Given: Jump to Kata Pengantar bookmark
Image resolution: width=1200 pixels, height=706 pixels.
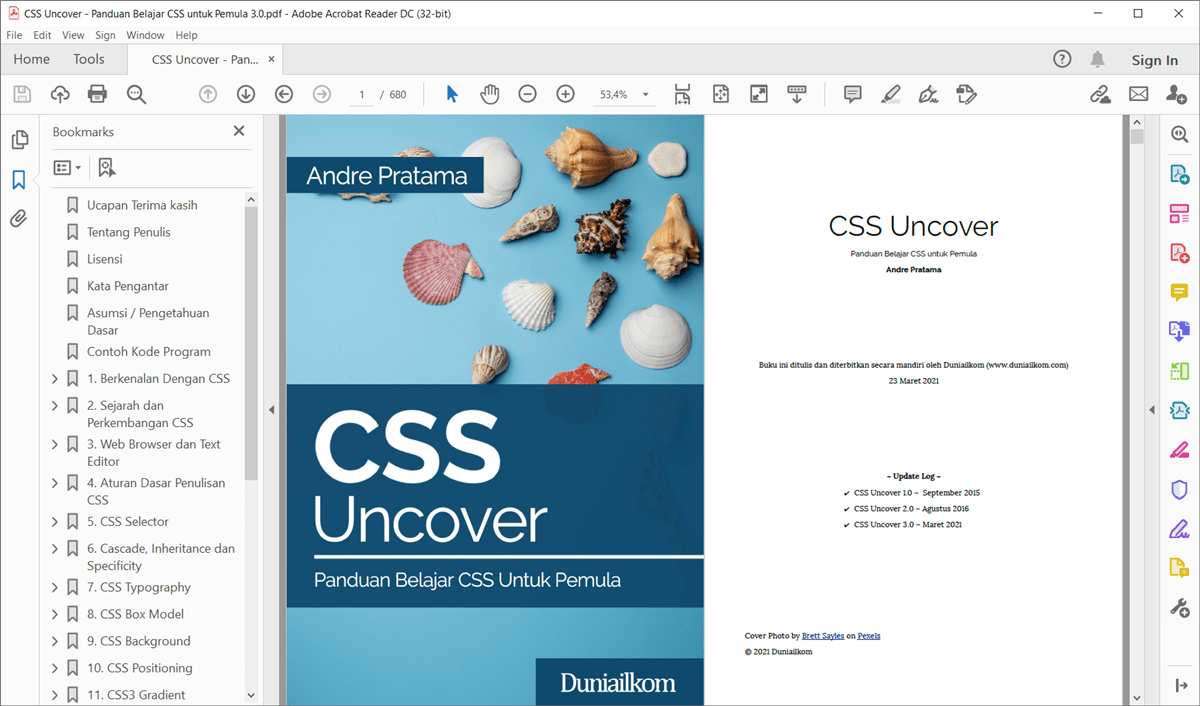Looking at the screenshot, I should [x=128, y=286].
